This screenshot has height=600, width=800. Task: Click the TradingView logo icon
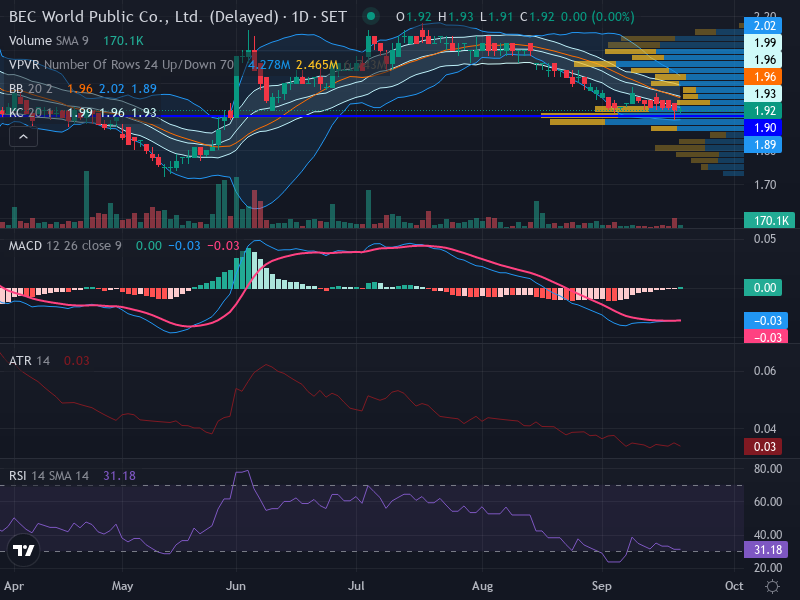tap(23, 550)
